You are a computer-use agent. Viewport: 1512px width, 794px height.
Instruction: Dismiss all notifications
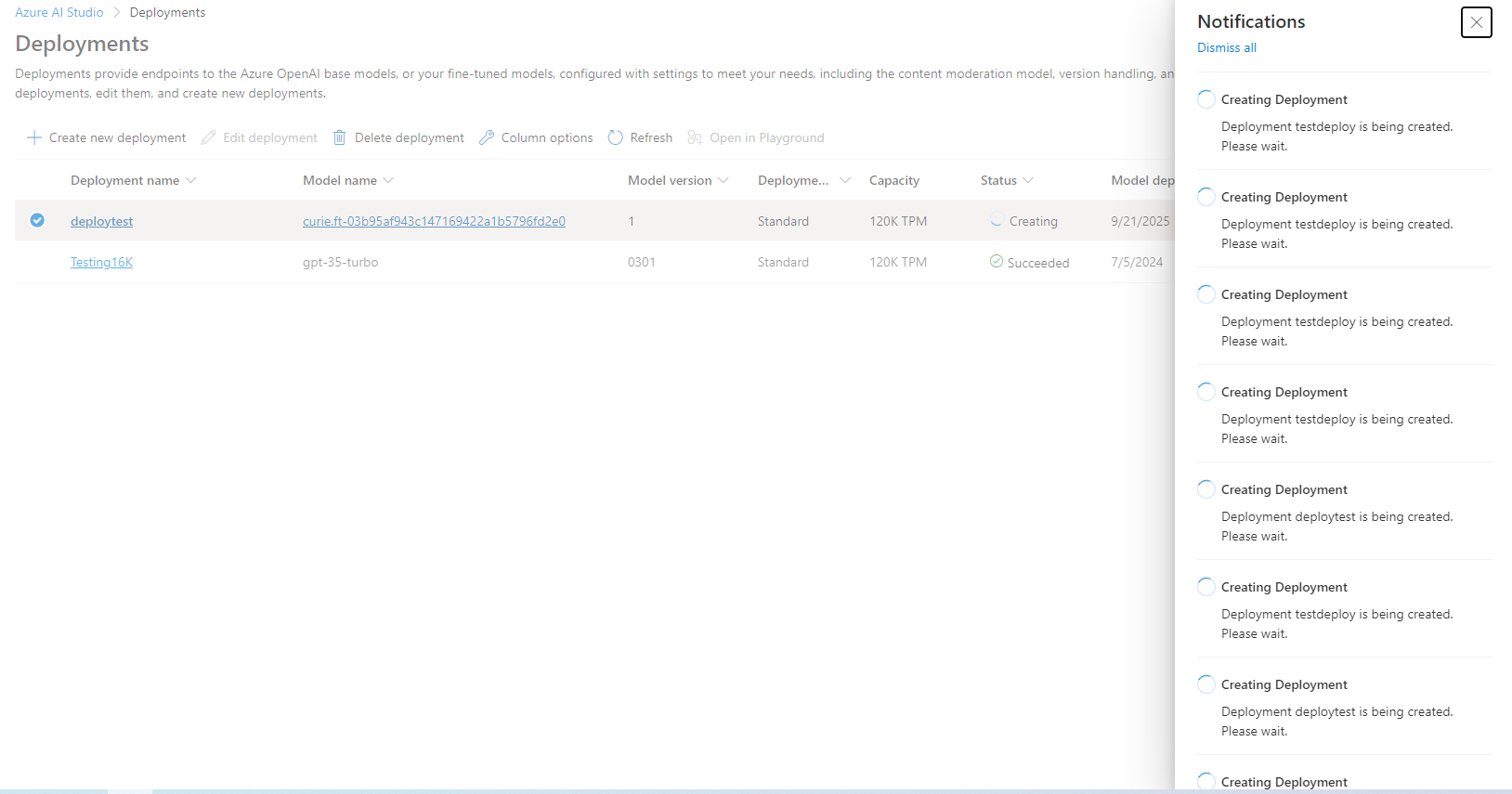point(1227,47)
